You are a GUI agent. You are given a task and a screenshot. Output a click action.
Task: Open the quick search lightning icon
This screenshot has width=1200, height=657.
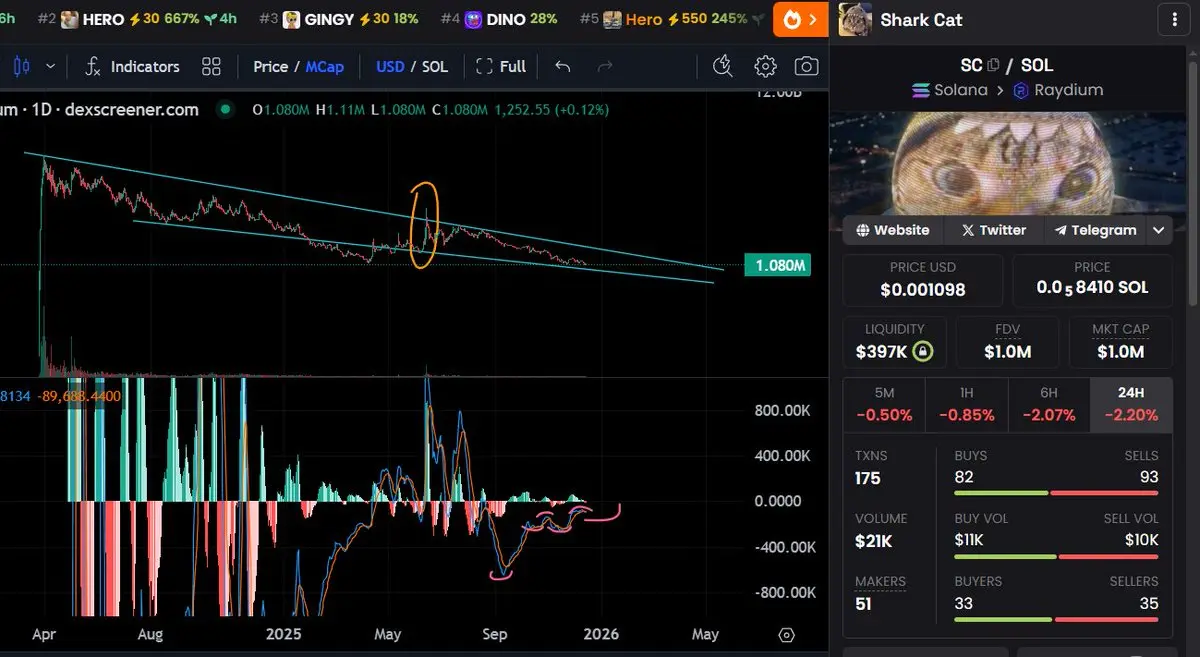pos(723,67)
